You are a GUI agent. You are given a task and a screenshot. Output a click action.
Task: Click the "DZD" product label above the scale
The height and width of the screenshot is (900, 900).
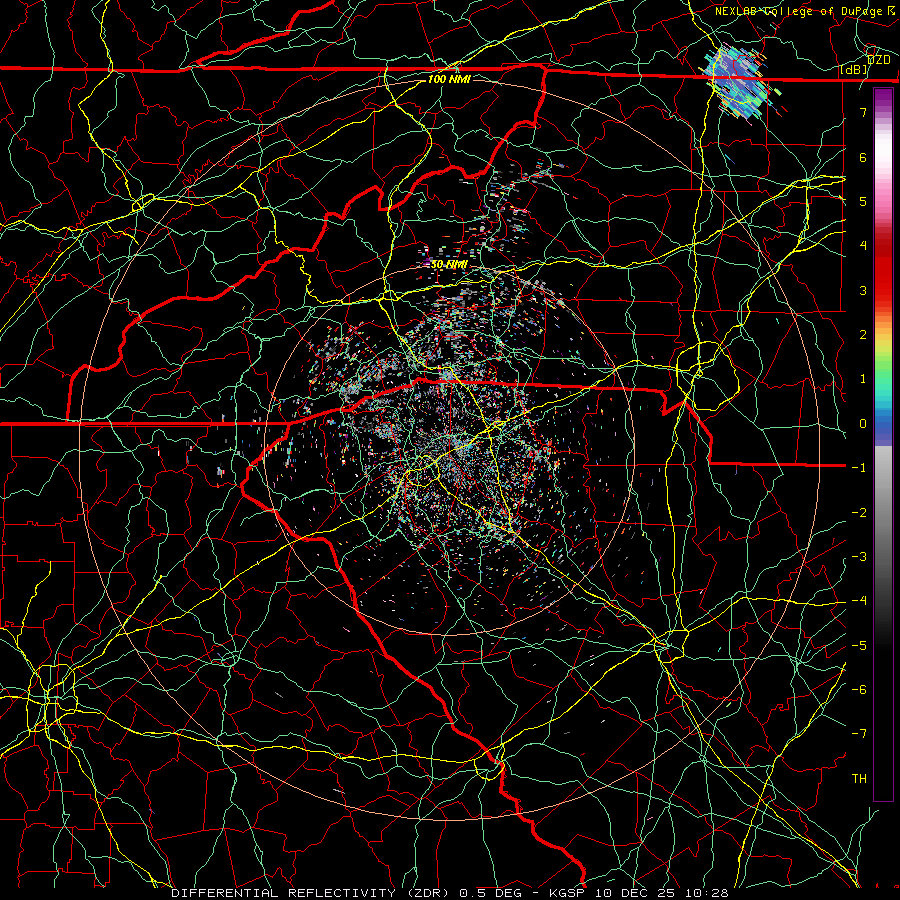[x=879, y=60]
